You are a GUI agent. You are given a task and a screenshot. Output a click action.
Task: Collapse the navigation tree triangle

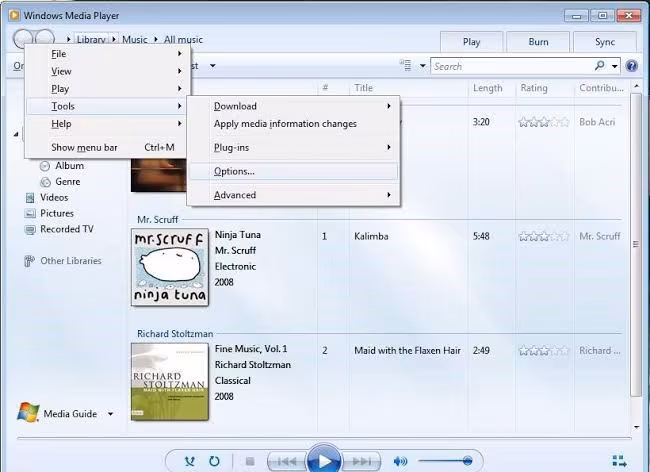point(16,134)
